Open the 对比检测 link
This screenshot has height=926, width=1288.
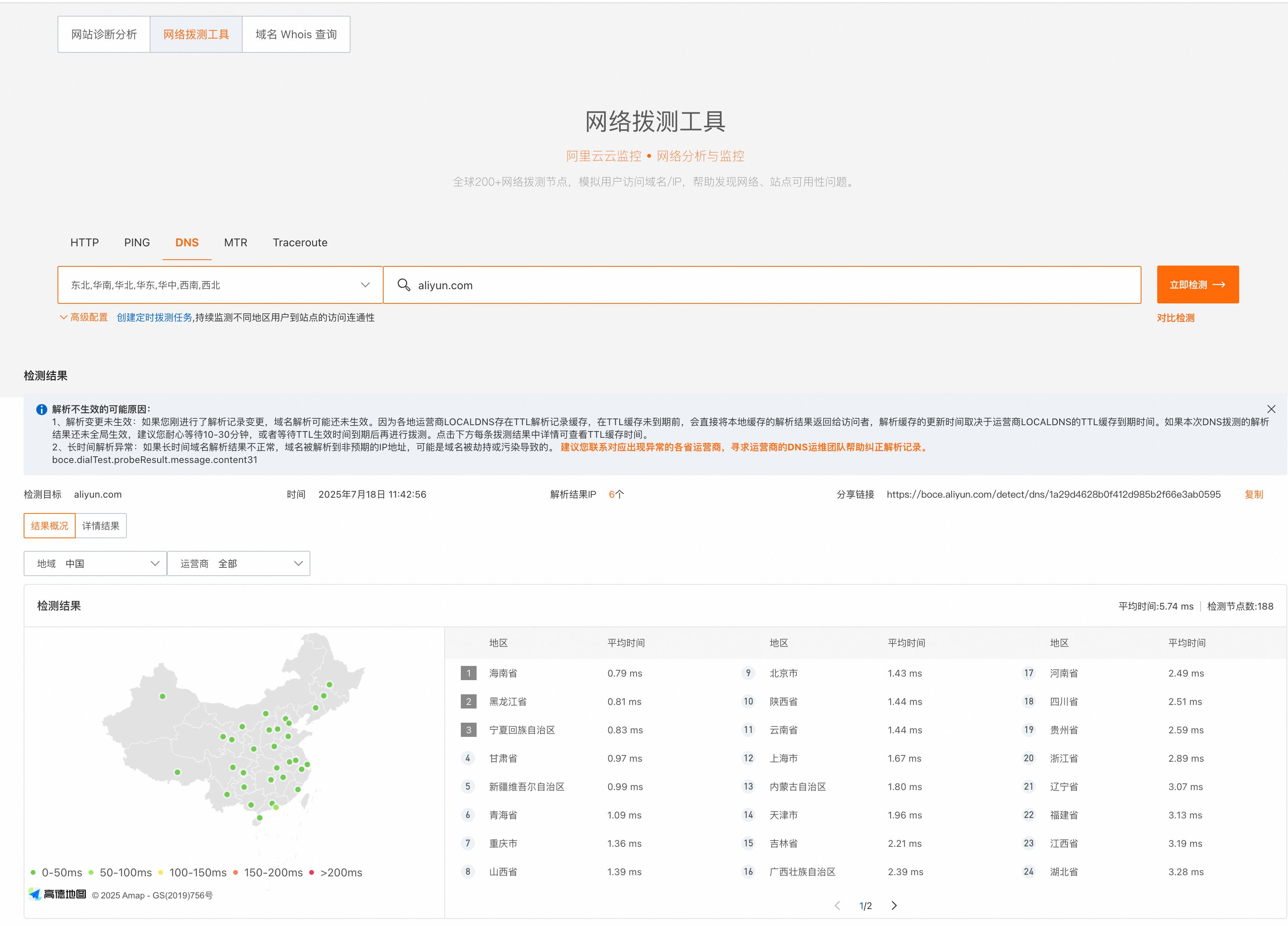(1176, 318)
